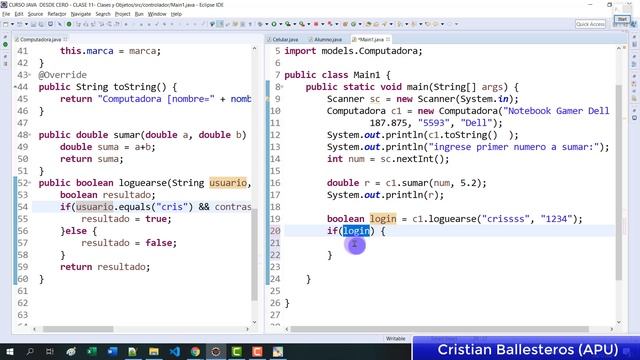Viewport: 640px width, 360px height.
Task: Open the Window menu
Action: click(x=157, y=14)
